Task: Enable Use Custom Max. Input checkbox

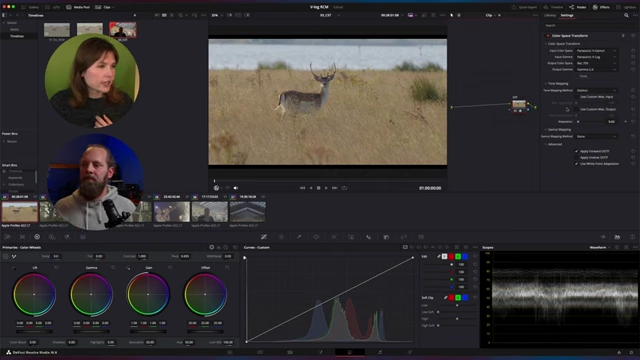Action: (x=577, y=97)
